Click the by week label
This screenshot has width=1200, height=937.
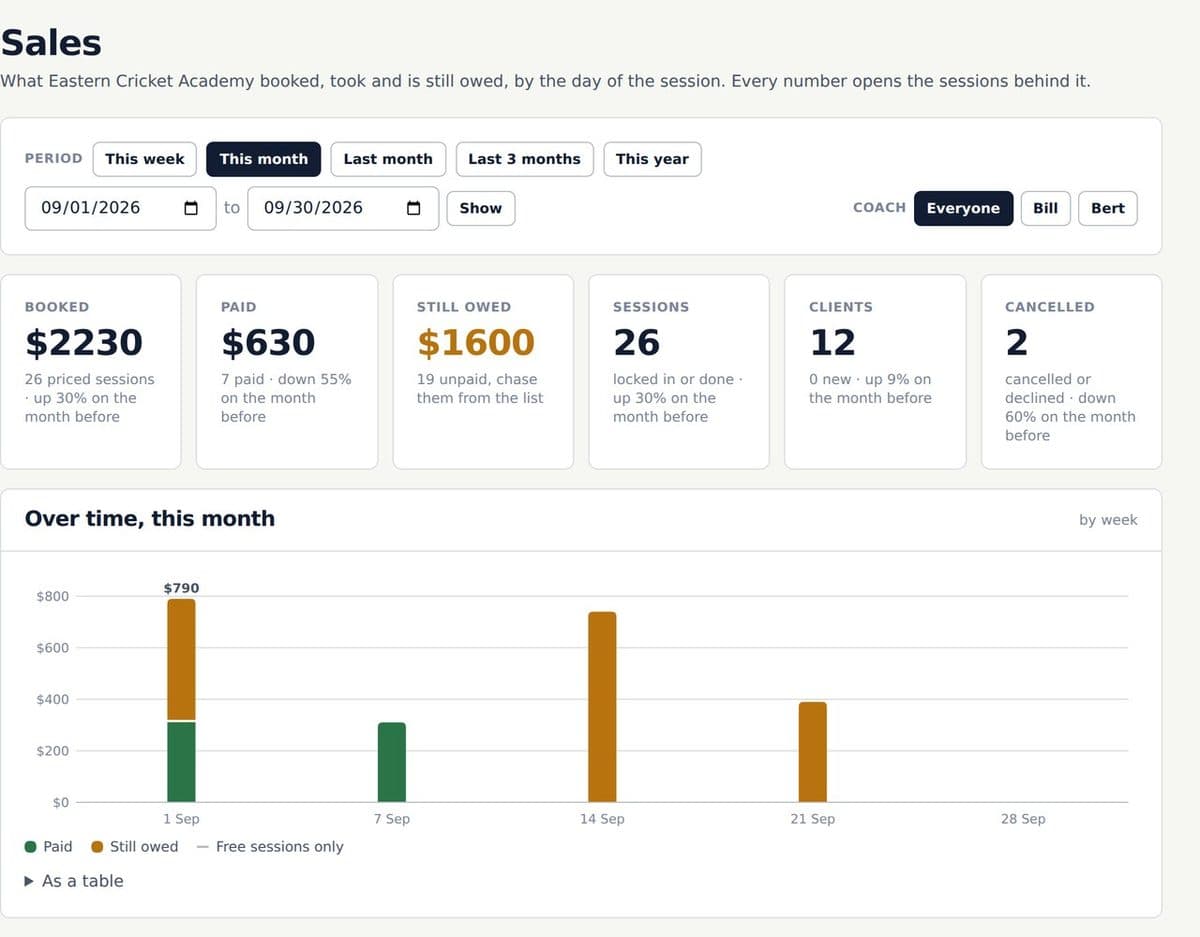tap(1108, 520)
